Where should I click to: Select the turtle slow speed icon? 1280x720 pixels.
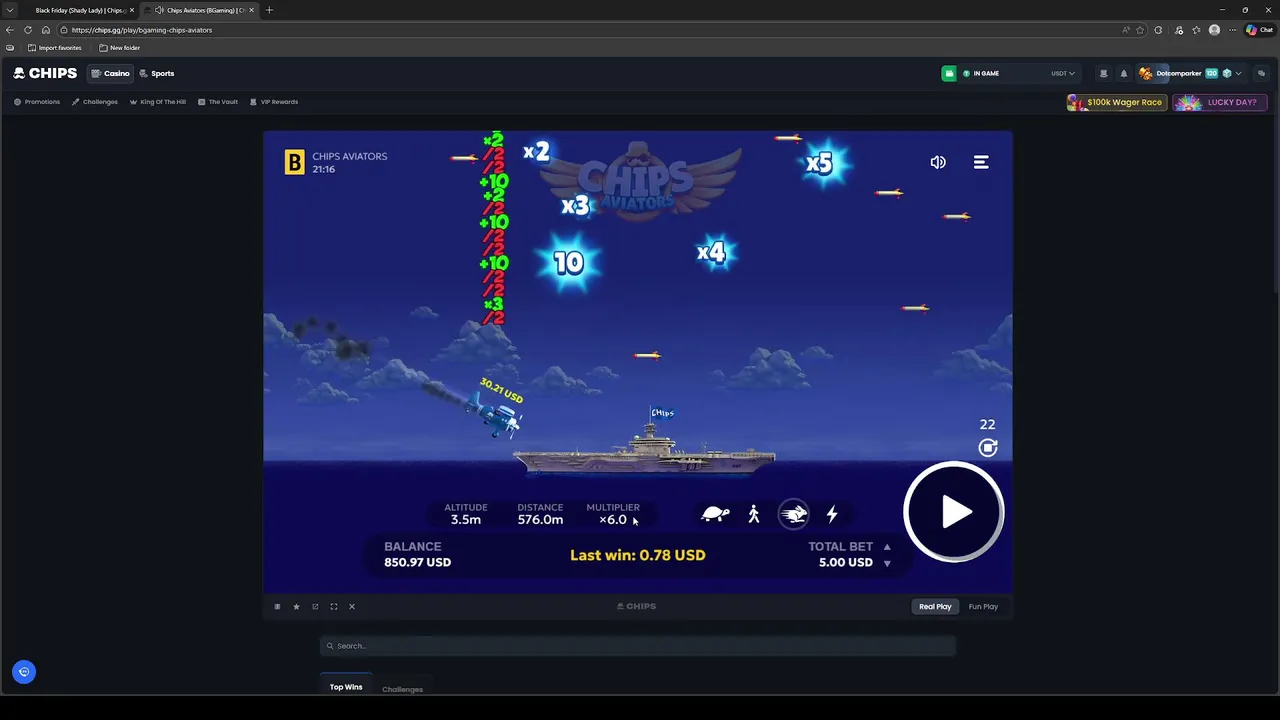715,514
